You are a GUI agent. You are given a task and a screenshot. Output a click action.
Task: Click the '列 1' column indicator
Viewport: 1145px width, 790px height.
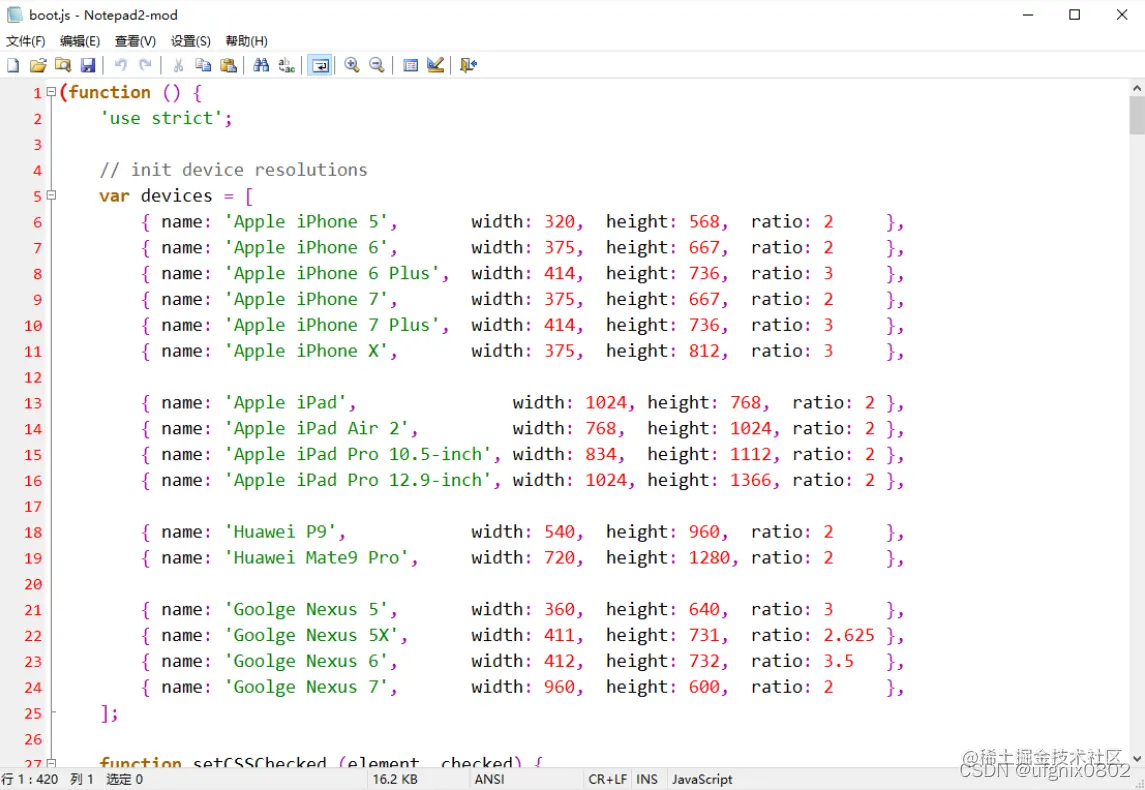pyautogui.click(x=82, y=779)
